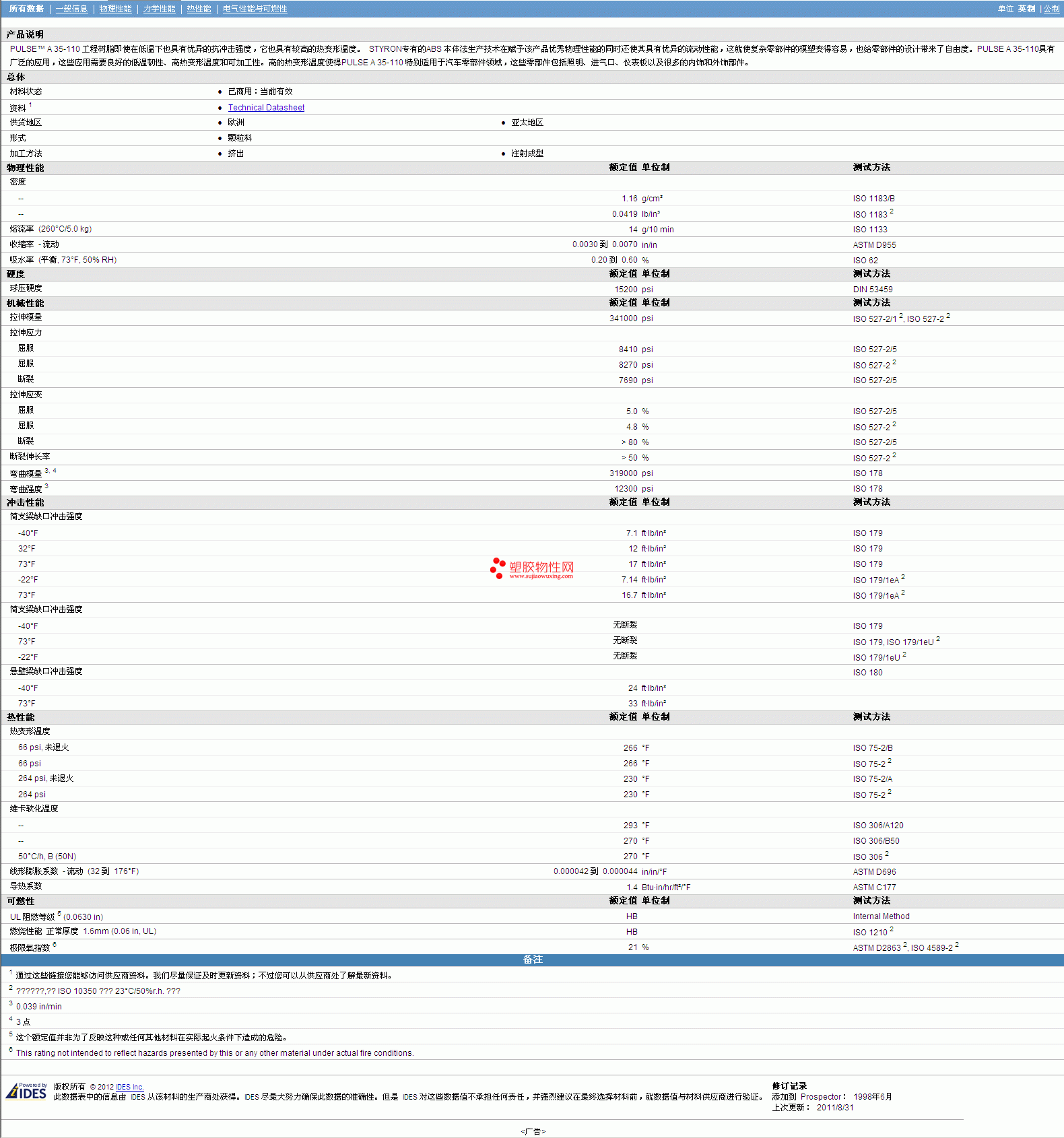This screenshot has height=1138, width=1064.
Task: Click the yield stress value 8410
Action: (628, 349)
